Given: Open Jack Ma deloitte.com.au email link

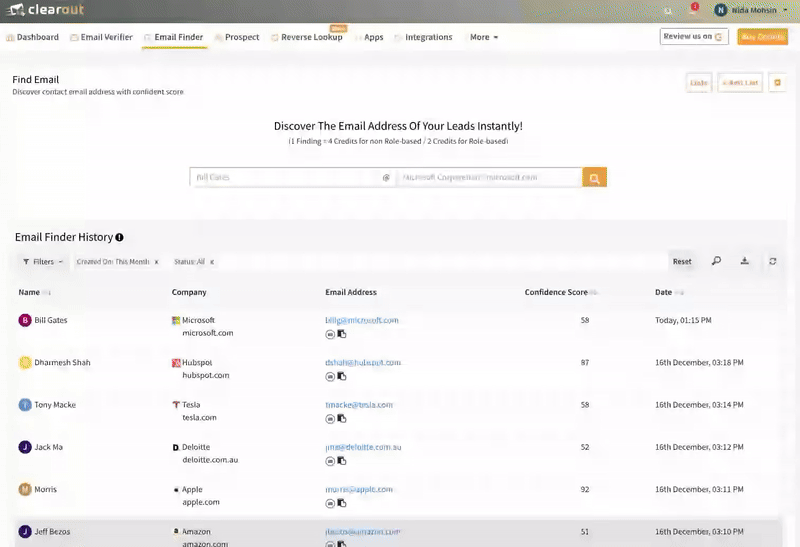Looking at the screenshot, I should pyautogui.click(x=363, y=447).
